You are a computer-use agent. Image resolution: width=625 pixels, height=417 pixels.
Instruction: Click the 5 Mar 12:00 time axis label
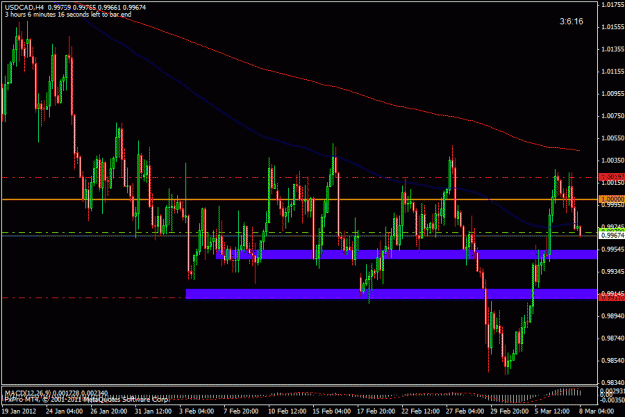[552, 411]
